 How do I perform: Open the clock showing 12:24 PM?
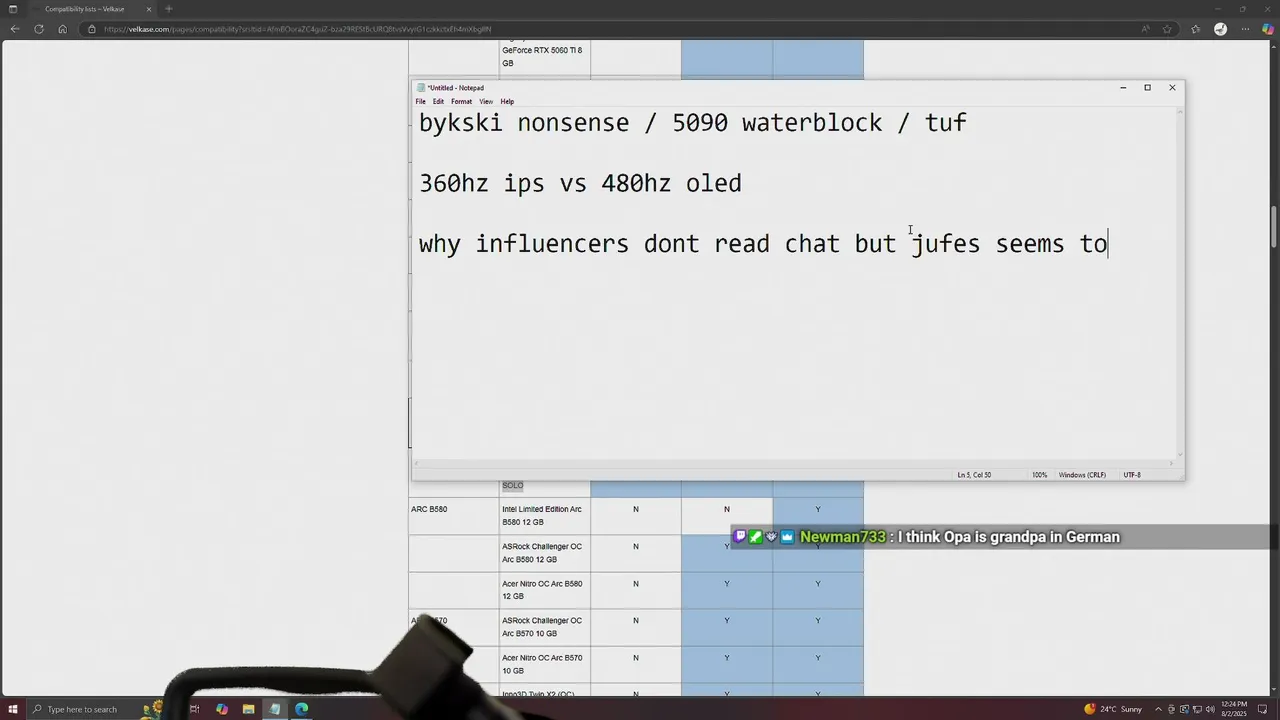coord(1233,709)
